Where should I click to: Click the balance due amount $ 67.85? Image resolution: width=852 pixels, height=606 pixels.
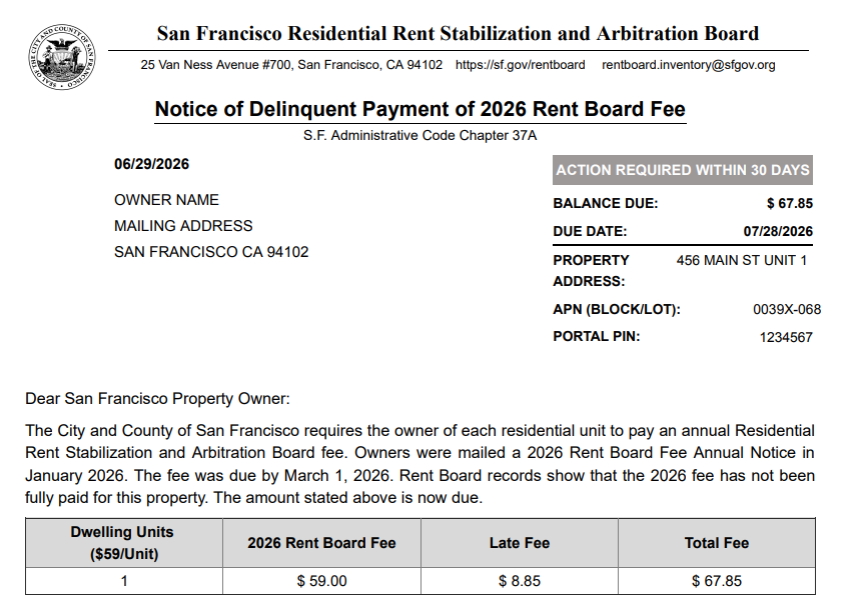(x=790, y=203)
